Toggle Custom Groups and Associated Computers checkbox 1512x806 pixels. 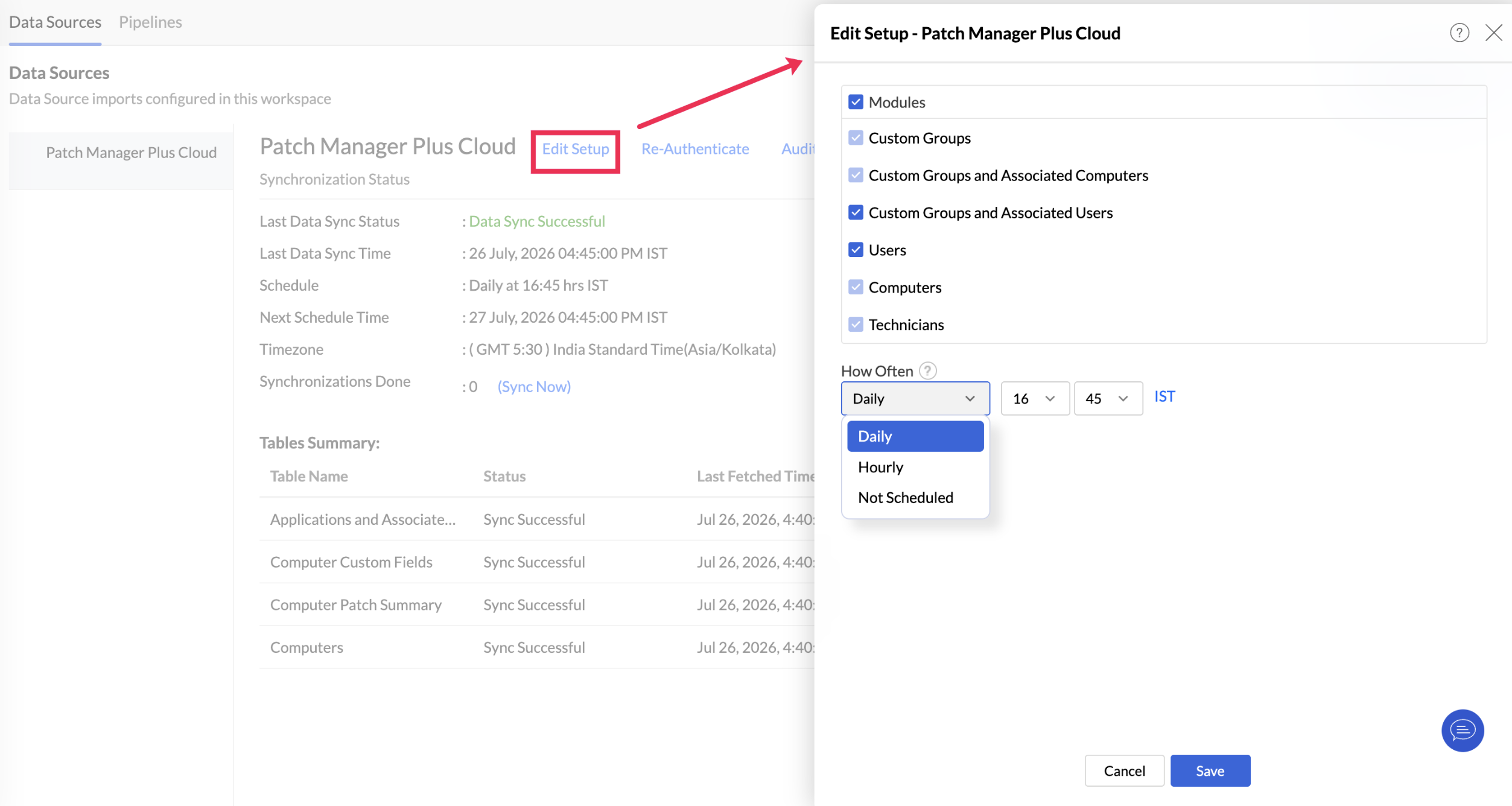(x=856, y=176)
